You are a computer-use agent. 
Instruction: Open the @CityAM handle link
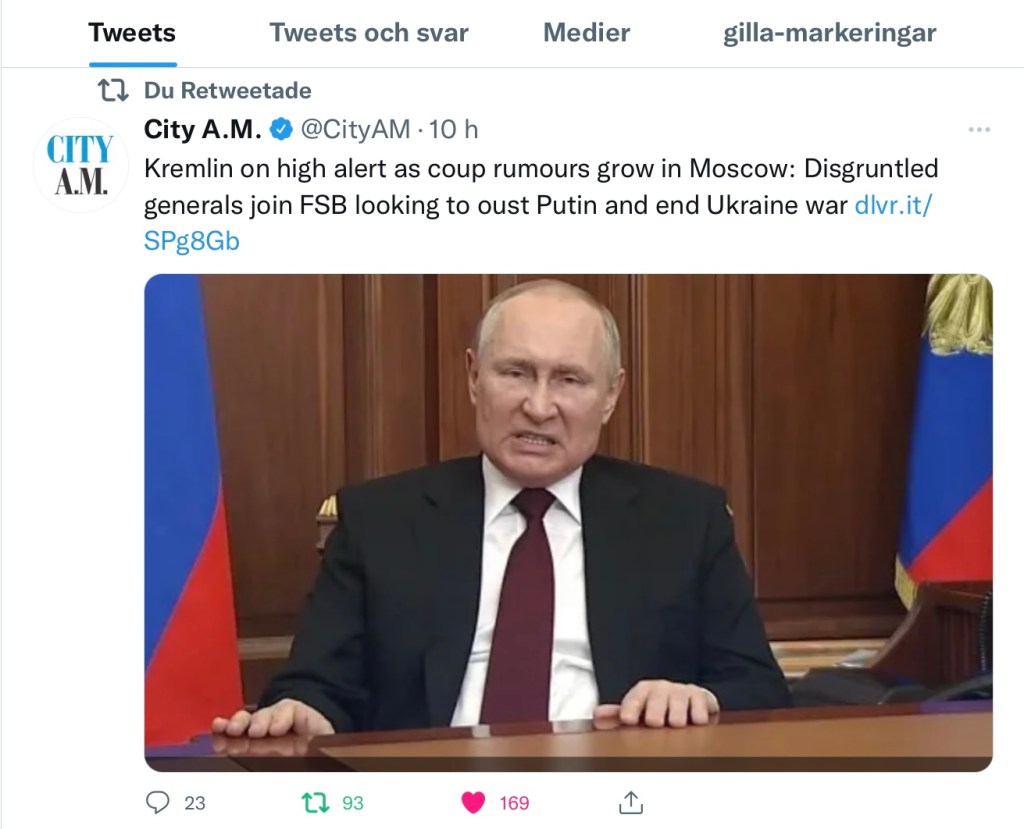click(x=355, y=129)
